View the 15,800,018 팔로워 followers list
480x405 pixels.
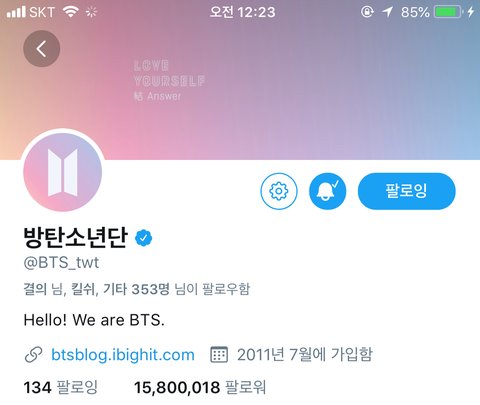[200, 387]
